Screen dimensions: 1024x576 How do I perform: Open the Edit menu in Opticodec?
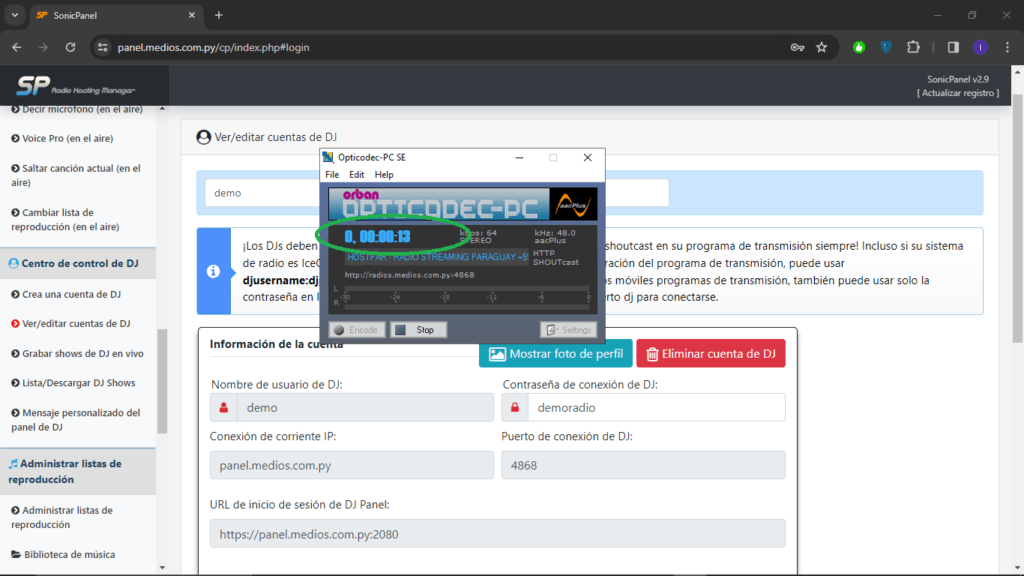pos(357,174)
